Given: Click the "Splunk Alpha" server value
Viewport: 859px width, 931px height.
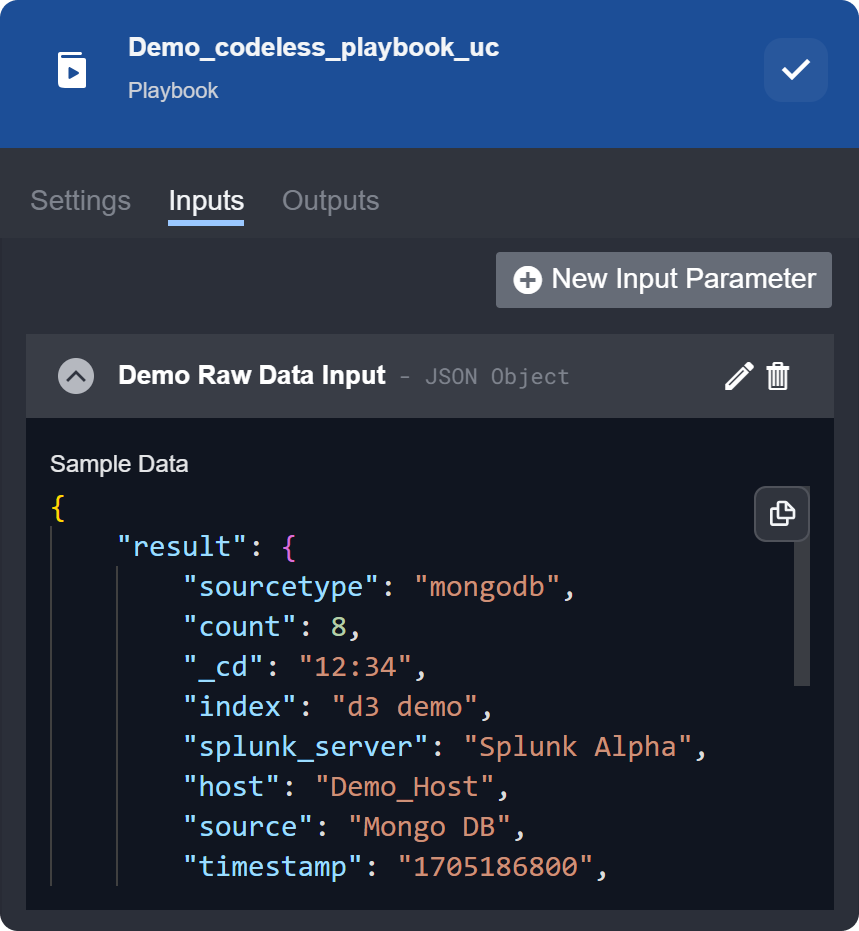Looking at the screenshot, I should pyautogui.click(x=577, y=747).
